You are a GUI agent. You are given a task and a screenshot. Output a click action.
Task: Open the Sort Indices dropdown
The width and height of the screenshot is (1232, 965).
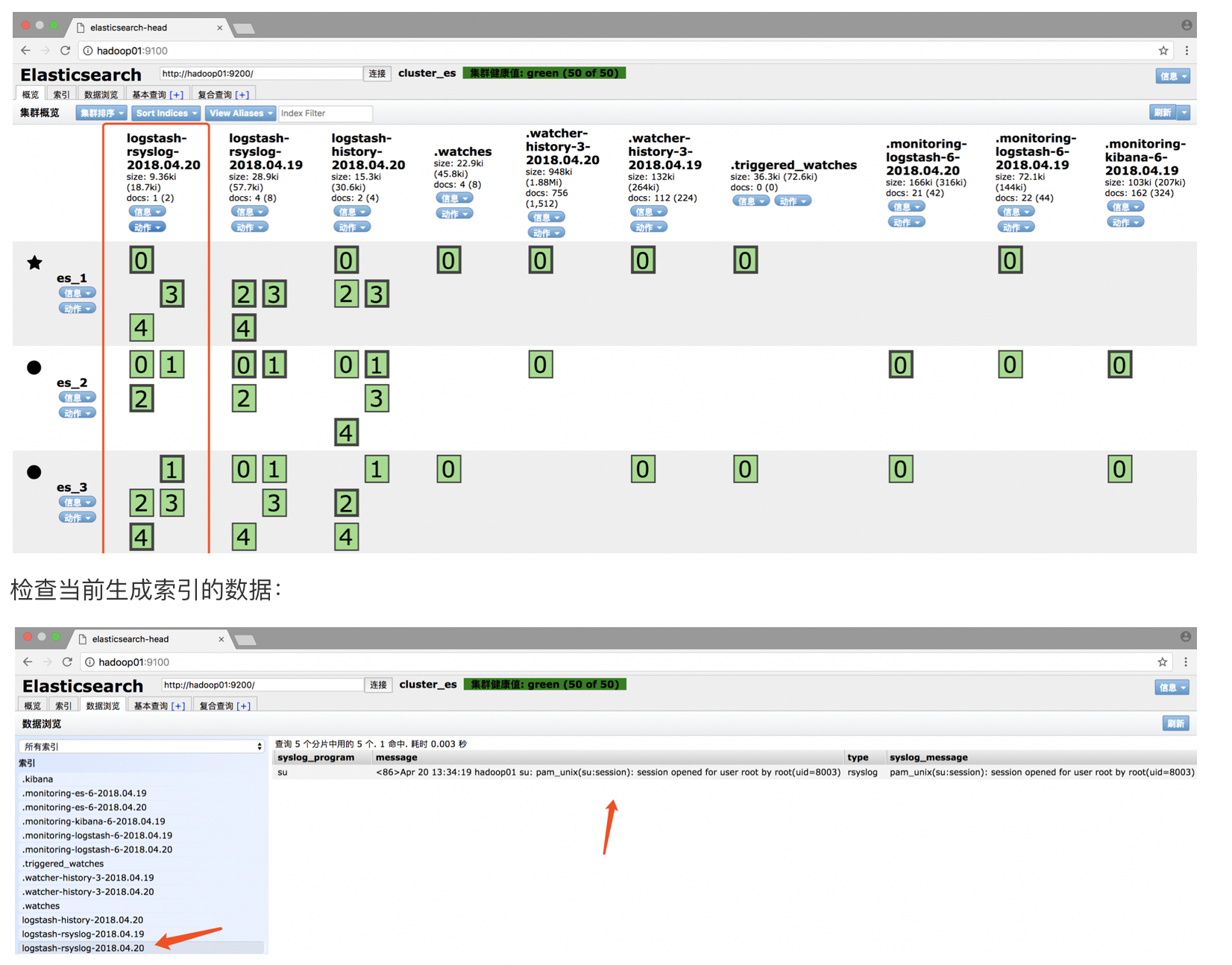[166, 113]
